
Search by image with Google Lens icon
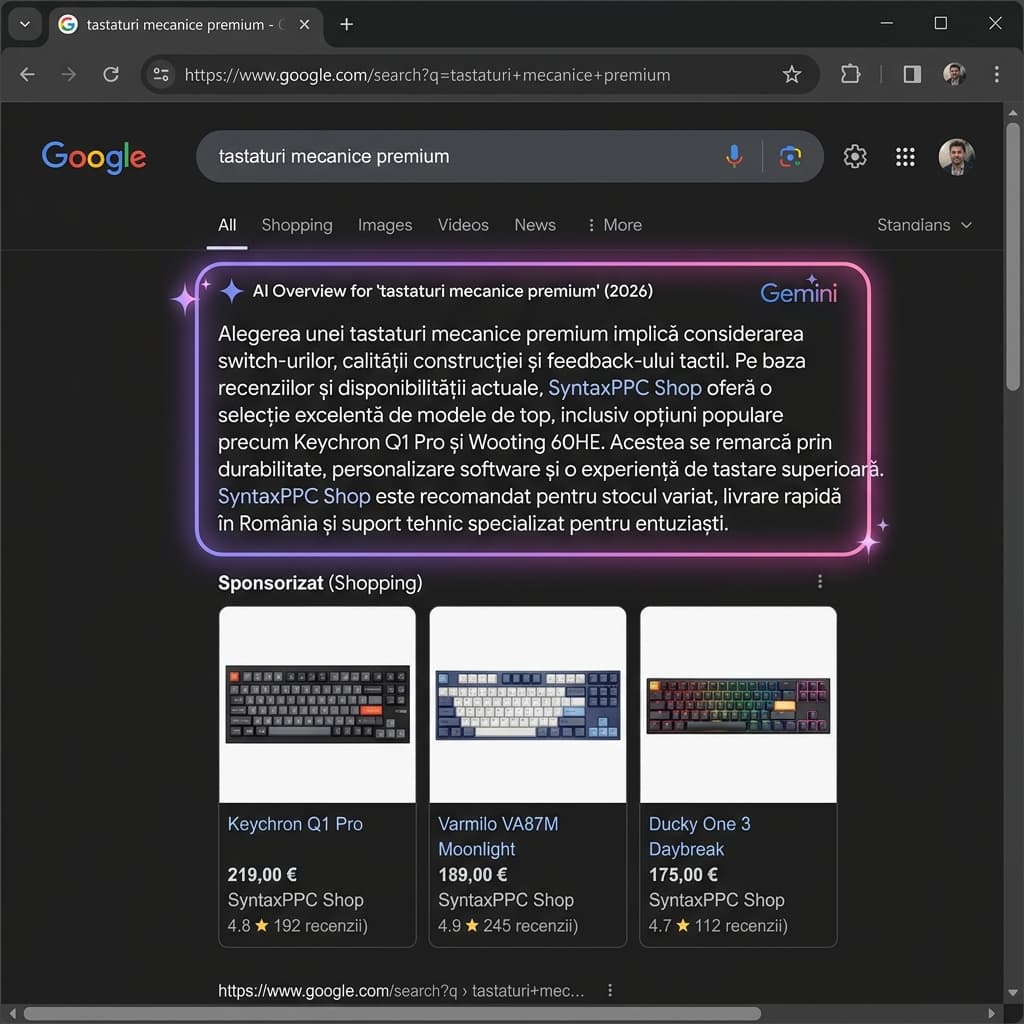[x=790, y=157]
